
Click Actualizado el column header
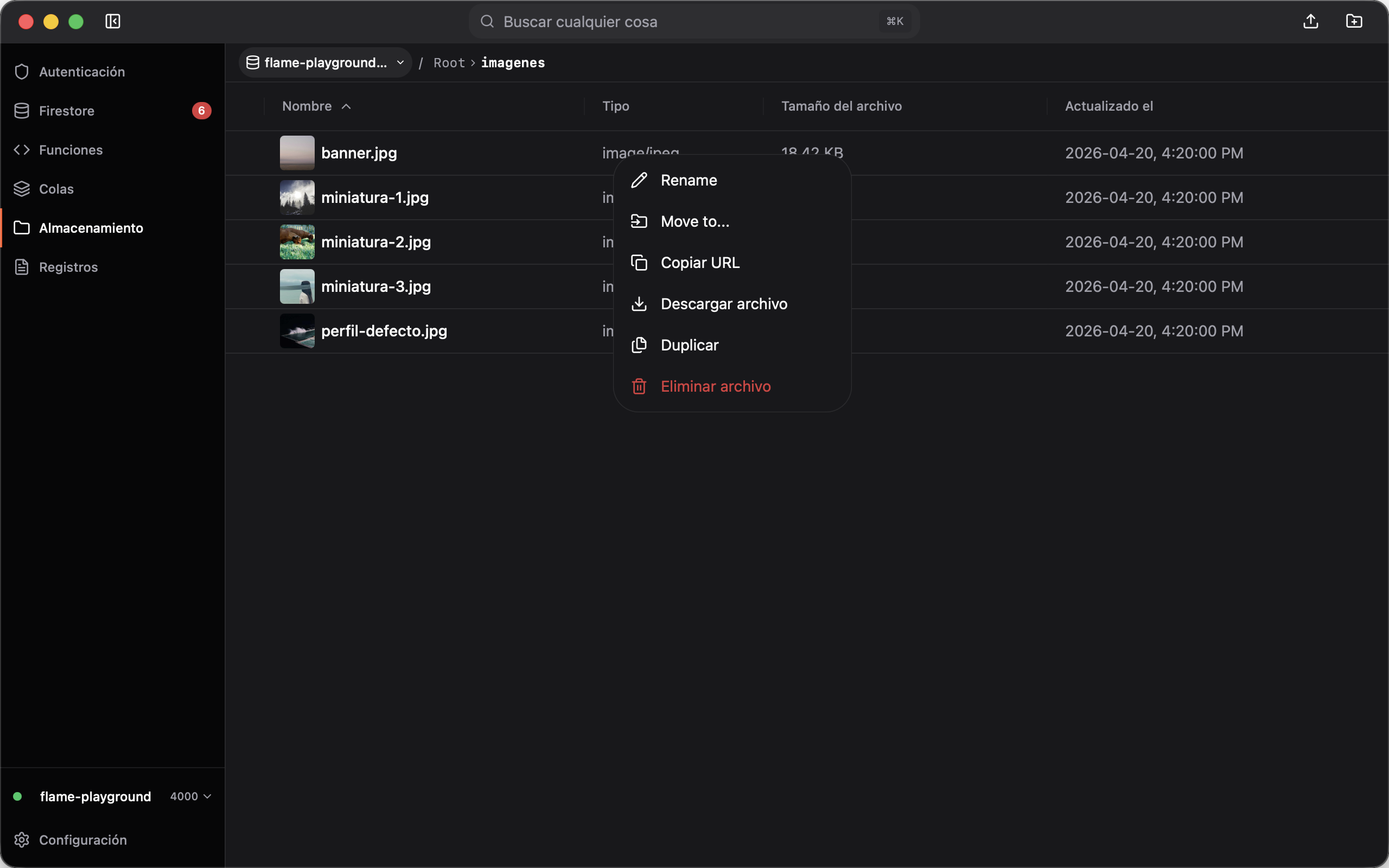[x=1108, y=106]
